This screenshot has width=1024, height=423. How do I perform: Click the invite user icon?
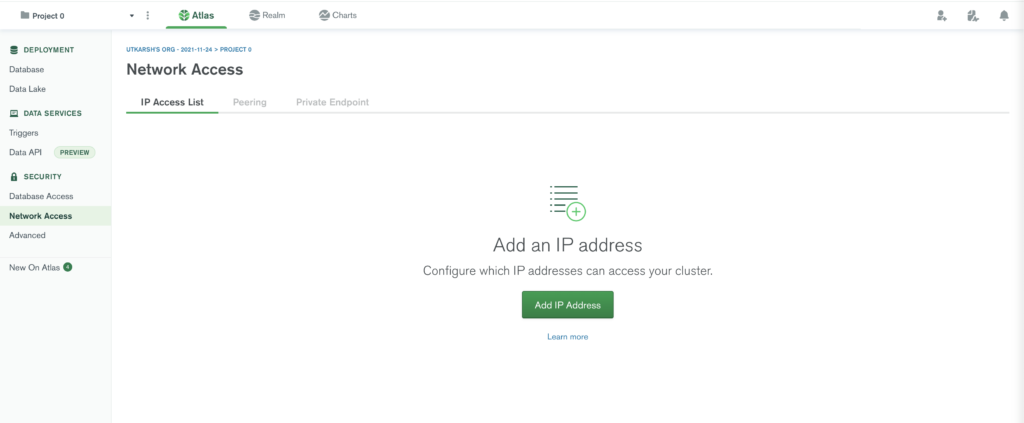941,15
